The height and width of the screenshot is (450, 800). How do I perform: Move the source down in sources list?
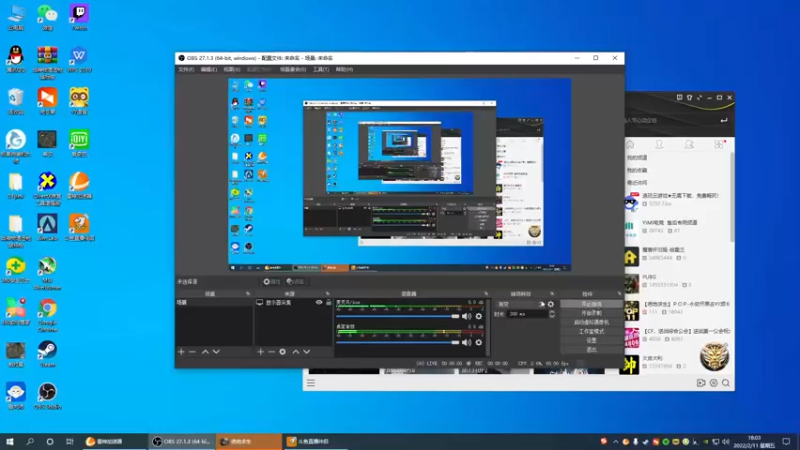[307, 352]
